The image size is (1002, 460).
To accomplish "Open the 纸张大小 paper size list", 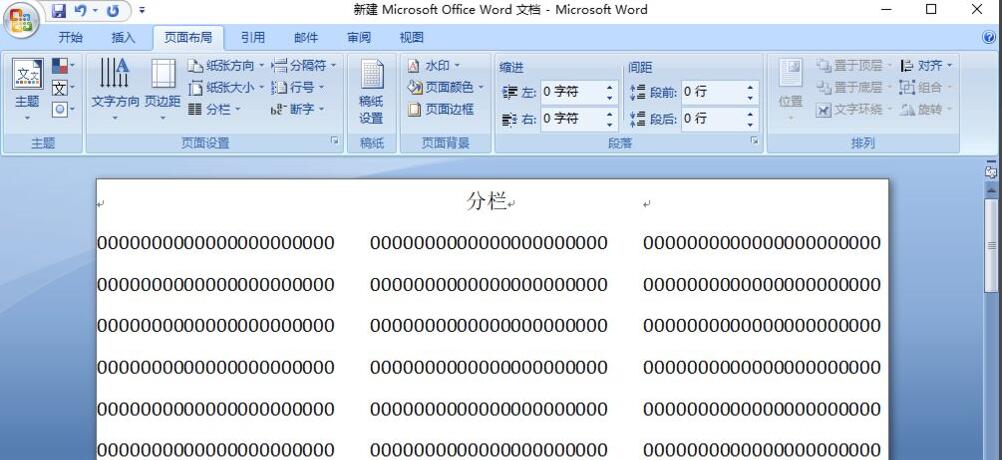I will tap(226, 88).
